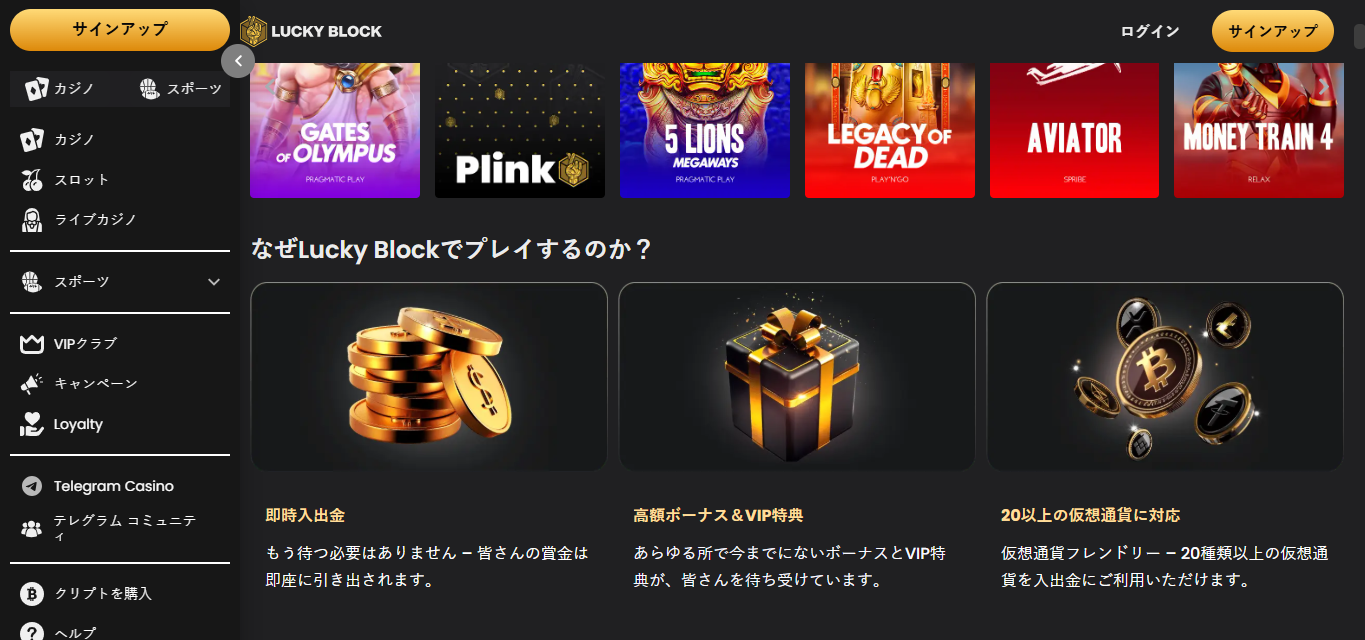Open カジノ via the sidebar cards icon
Image resolution: width=1365 pixels, height=640 pixels.
tap(32, 140)
